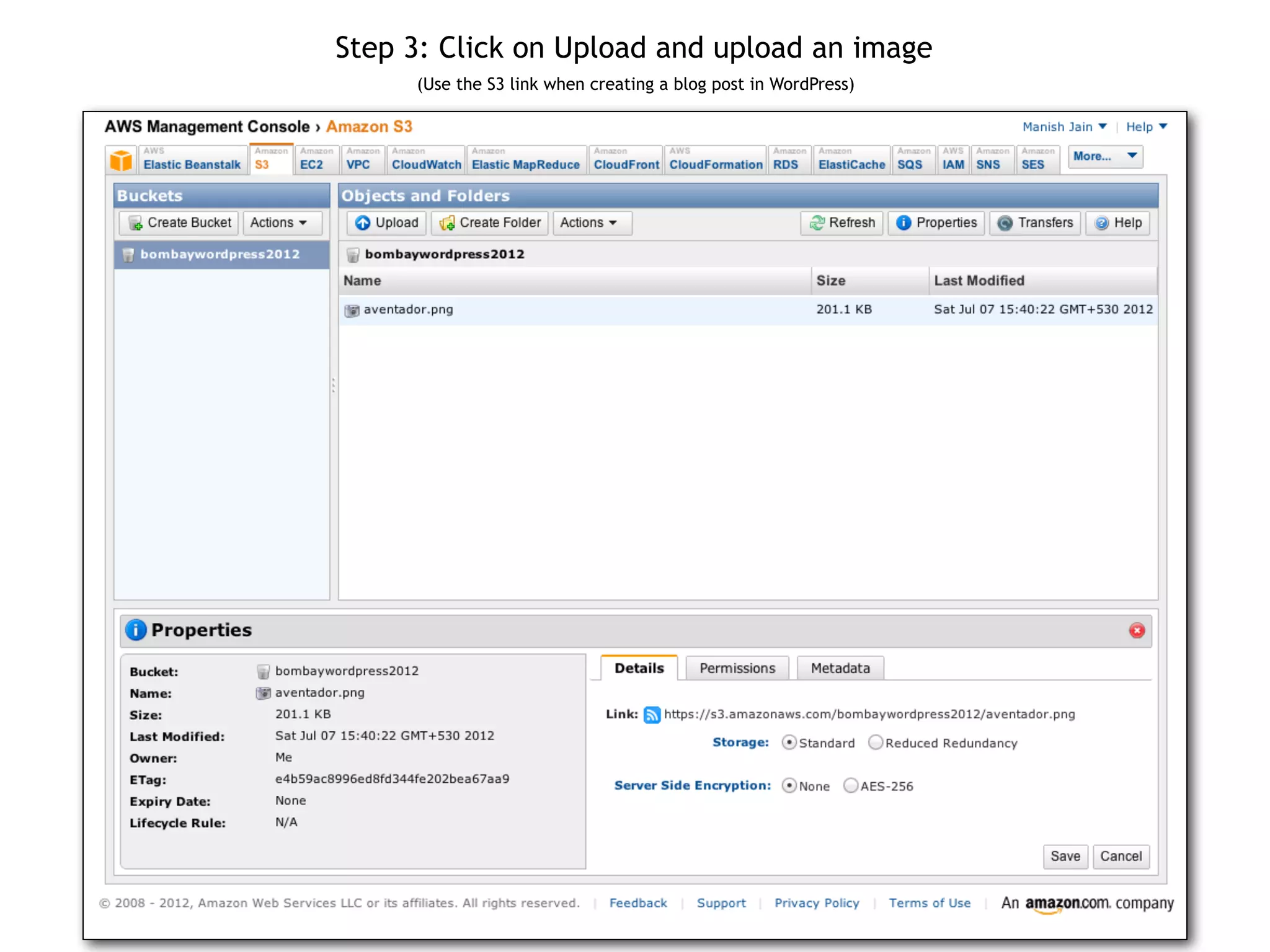1270x952 pixels.
Task: Click the Support footer link
Action: pos(721,903)
